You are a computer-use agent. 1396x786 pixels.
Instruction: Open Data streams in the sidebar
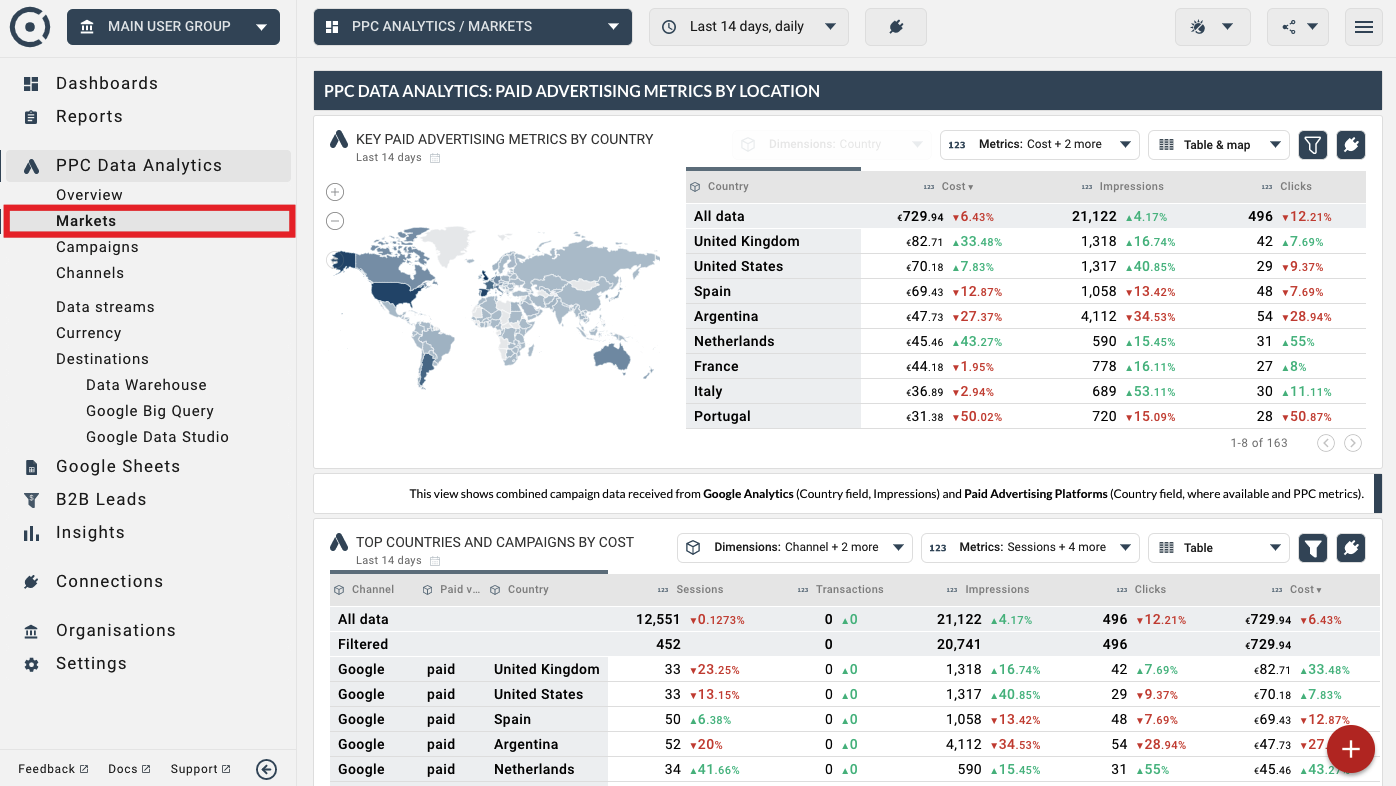[x=105, y=307]
